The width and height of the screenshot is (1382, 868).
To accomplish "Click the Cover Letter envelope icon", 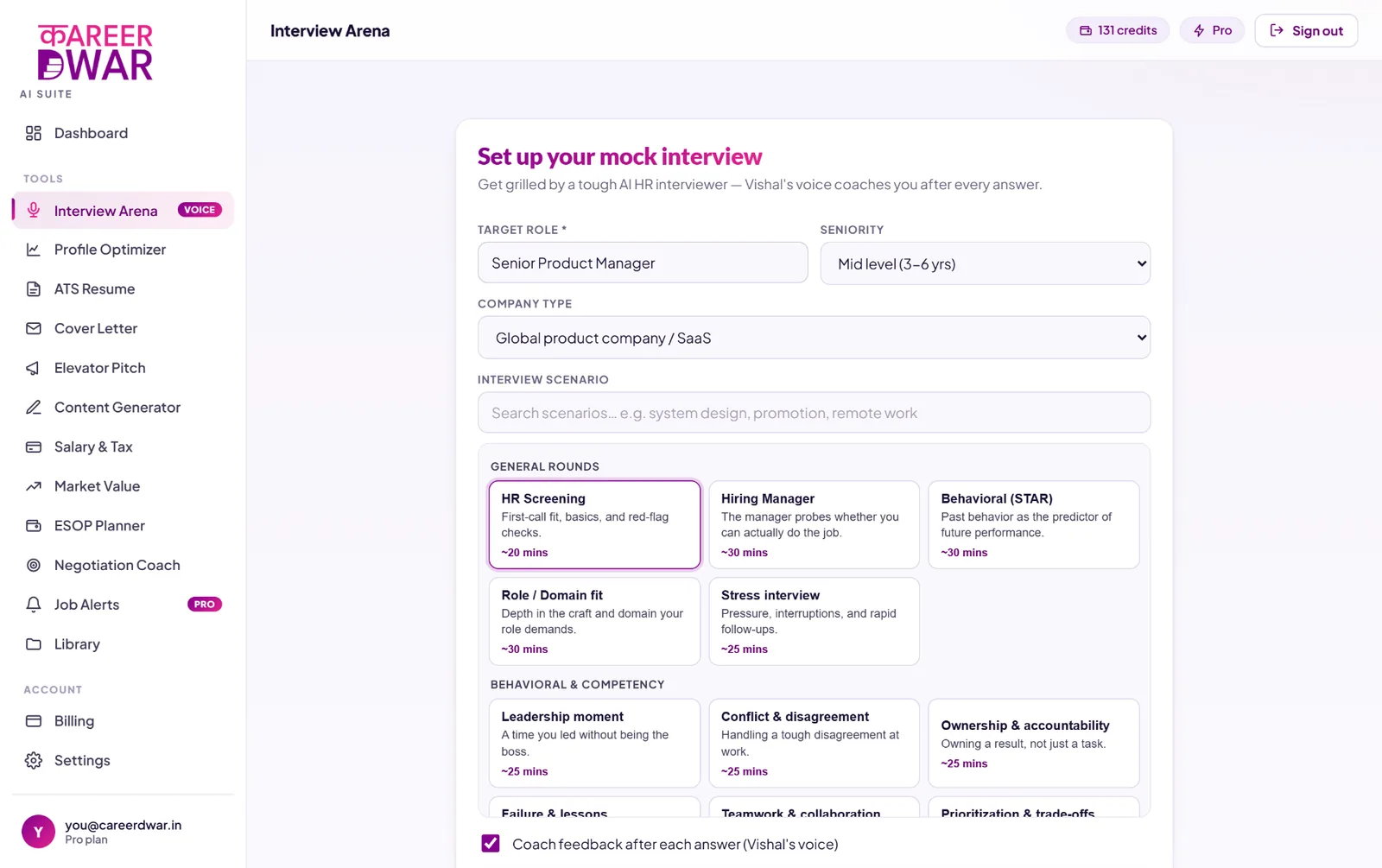I will click(x=34, y=328).
